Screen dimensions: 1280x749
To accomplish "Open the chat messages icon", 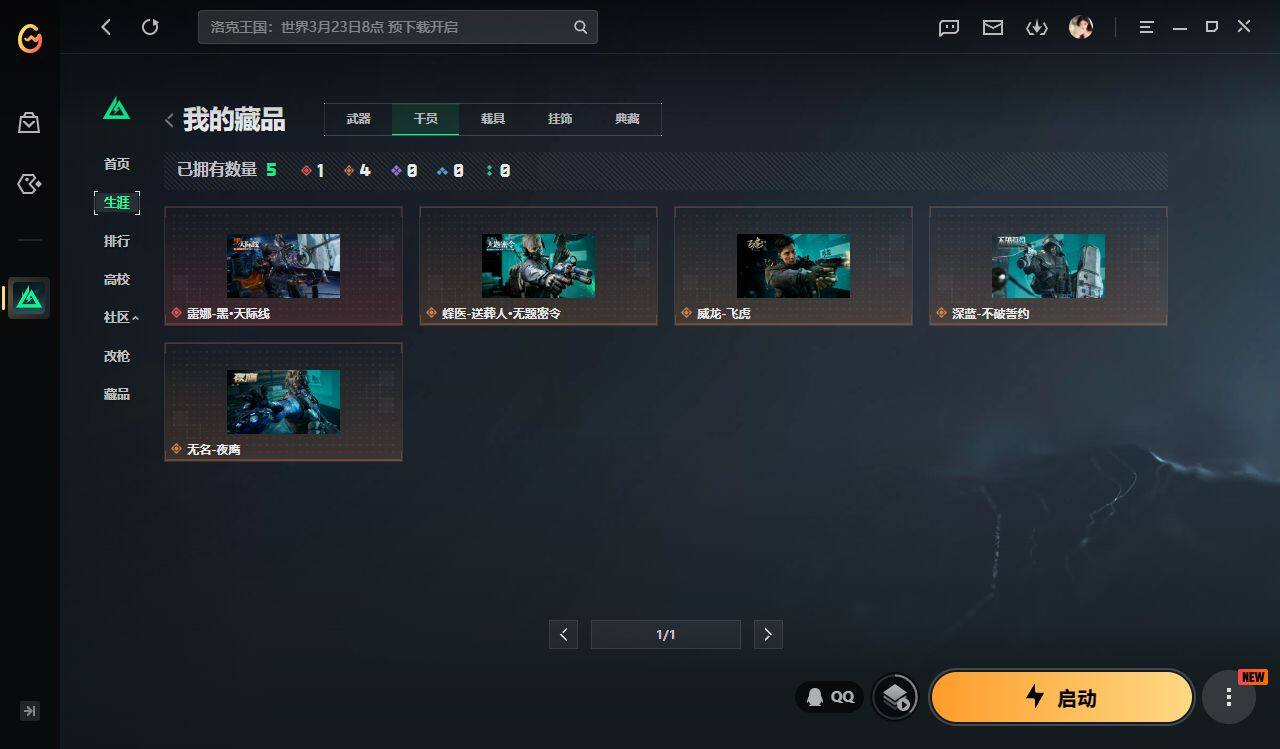I will tap(949, 27).
